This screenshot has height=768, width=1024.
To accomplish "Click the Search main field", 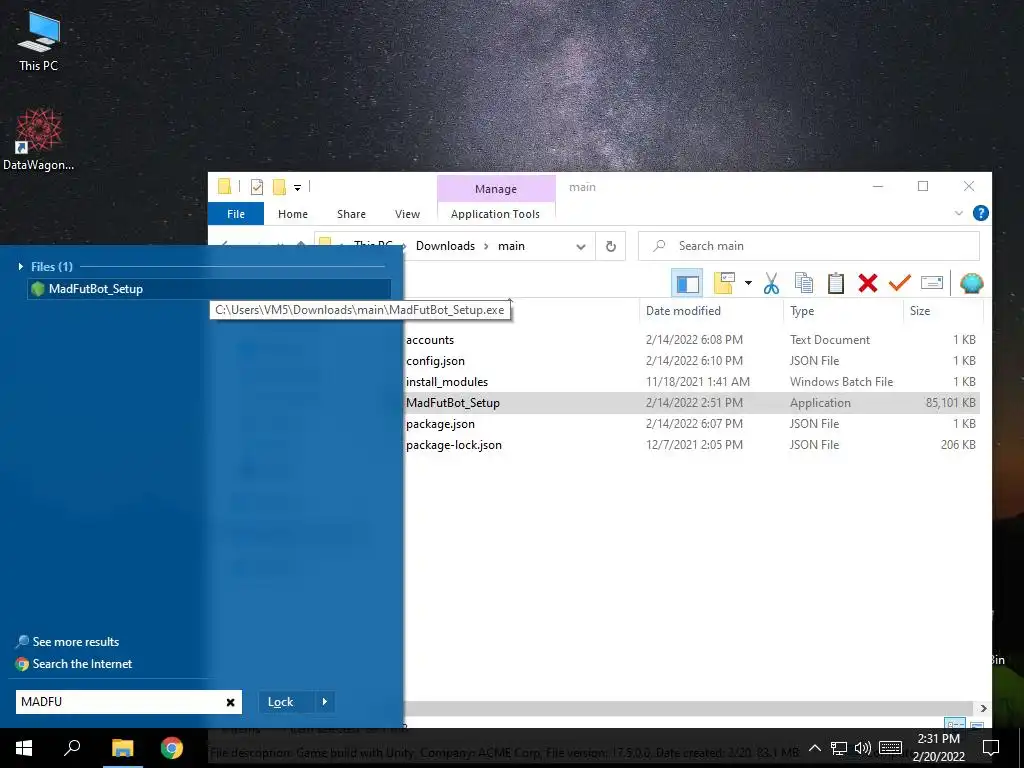I will (810, 246).
